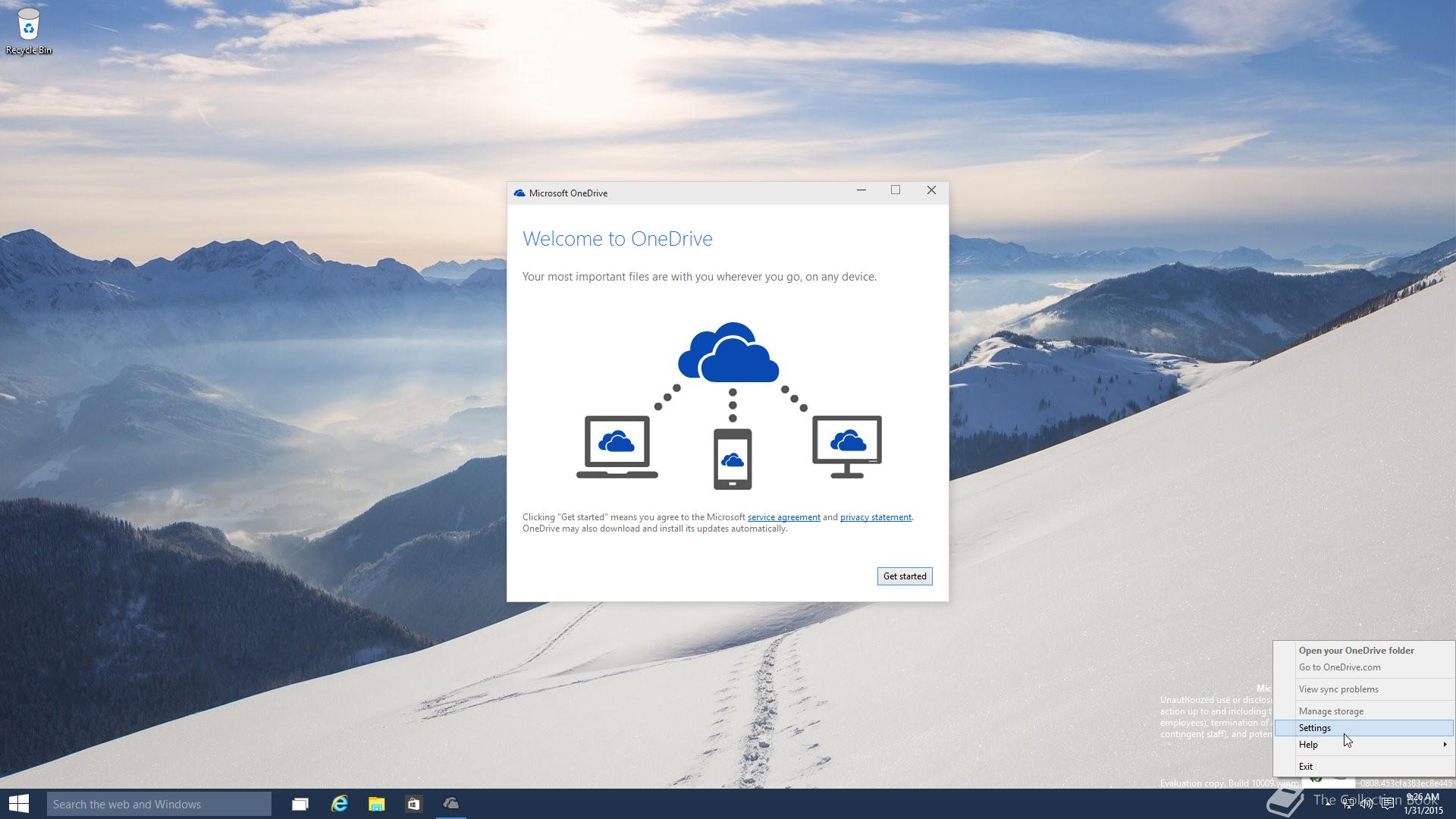Screen dimensions: 1456x819
Task: Click the Welcome to OneDrive heading
Action: [617, 239]
